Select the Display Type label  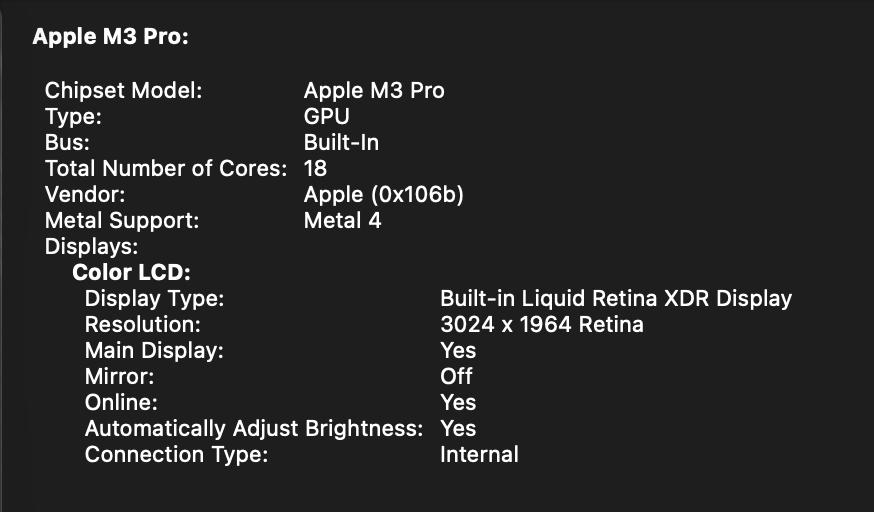coord(154,298)
